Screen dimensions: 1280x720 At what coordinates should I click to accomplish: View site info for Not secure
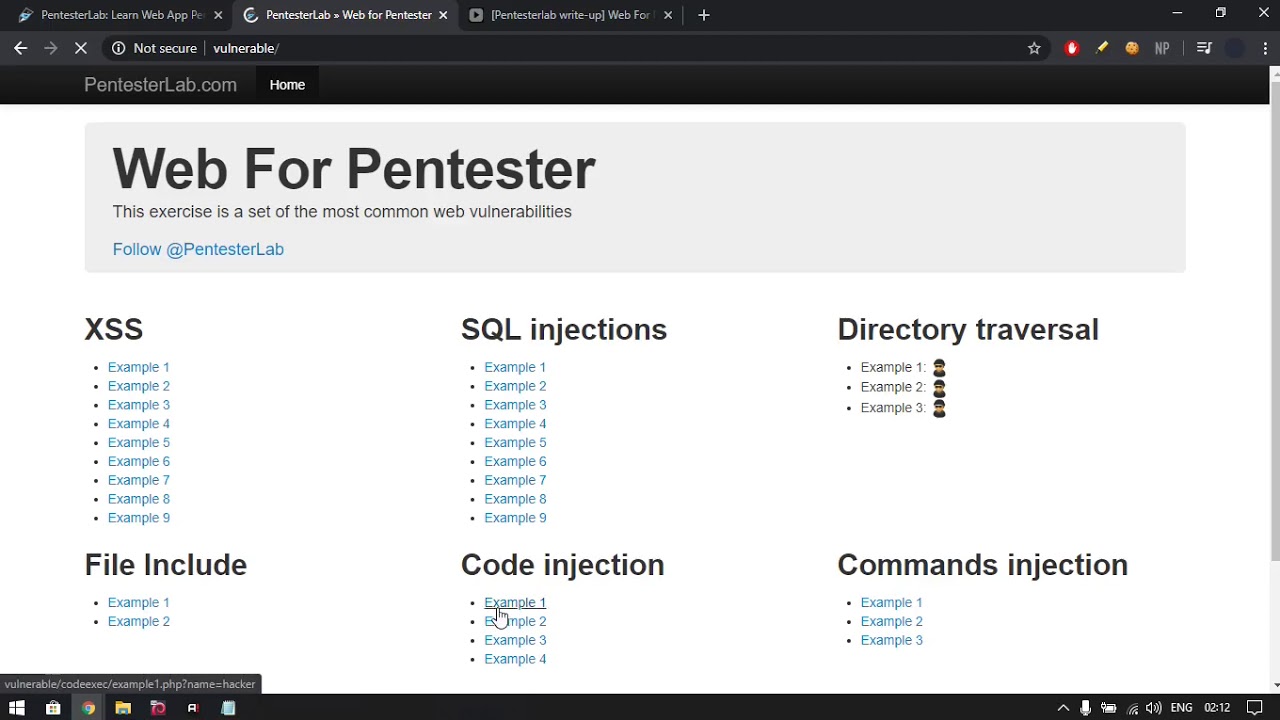[x=154, y=48]
